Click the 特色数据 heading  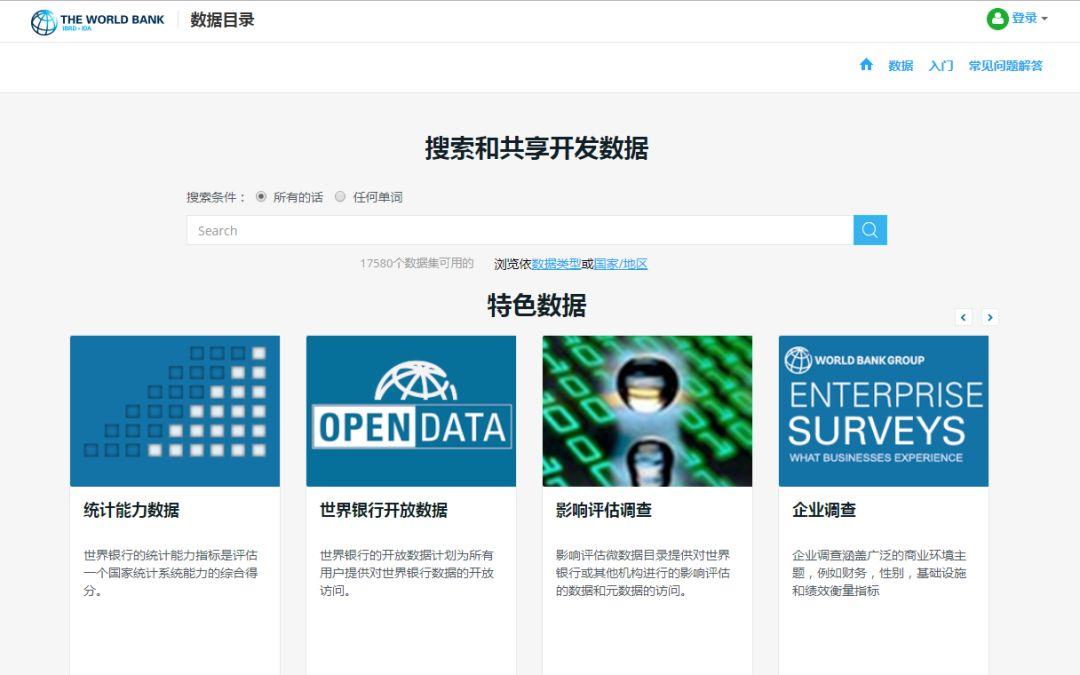coord(537,305)
